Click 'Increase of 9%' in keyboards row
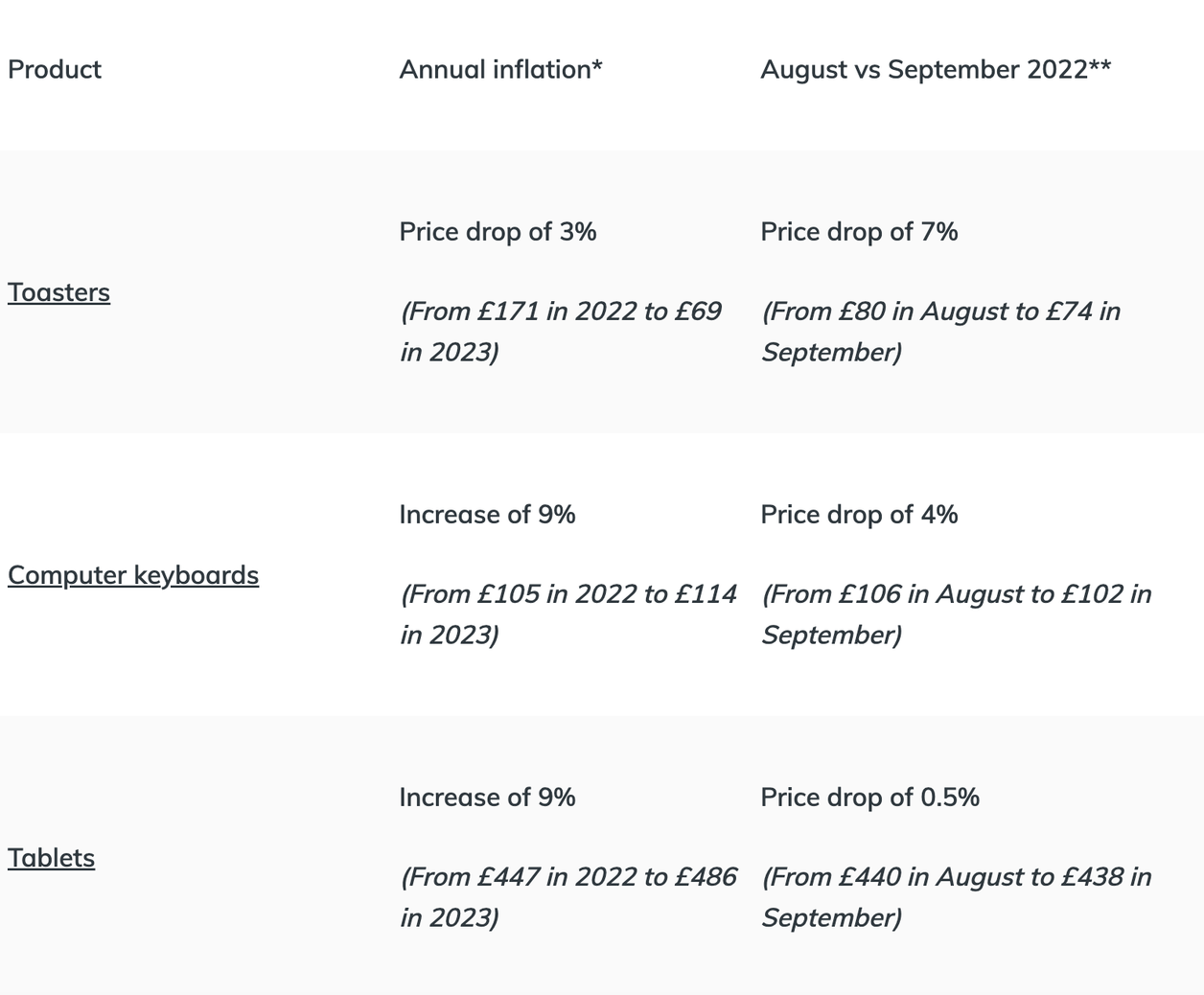Image resolution: width=1204 pixels, height=995 pixels. tap(487, 515)
